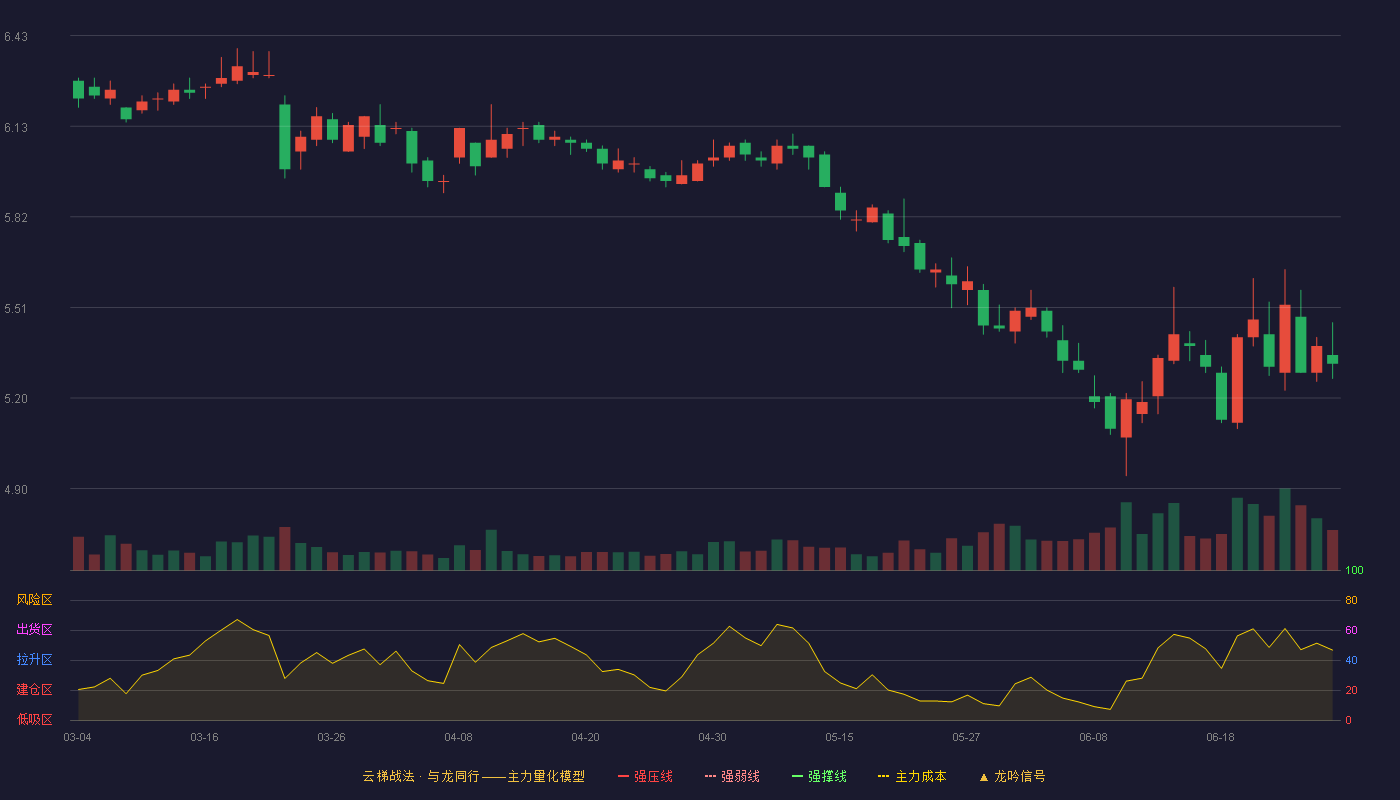1400x800 pixels.
Task: Click the 03-16 date axis label
Action: tap(204, 737)
